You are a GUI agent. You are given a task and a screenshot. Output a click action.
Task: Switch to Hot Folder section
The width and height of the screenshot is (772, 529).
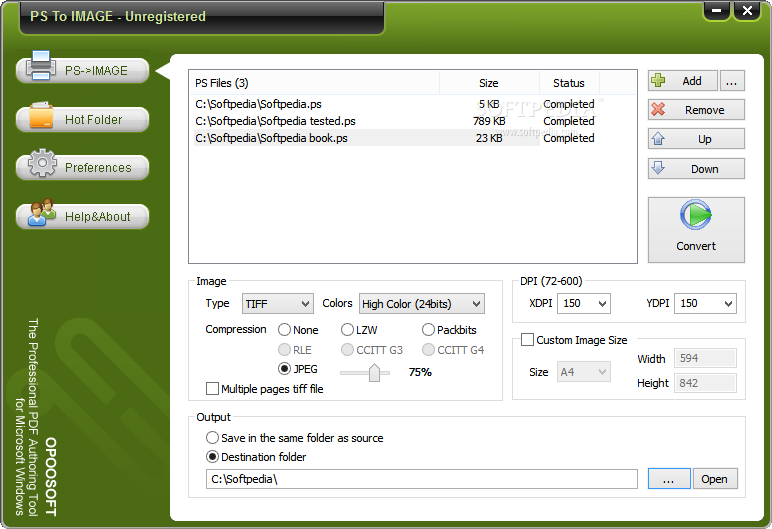click(x=83, y=119)
